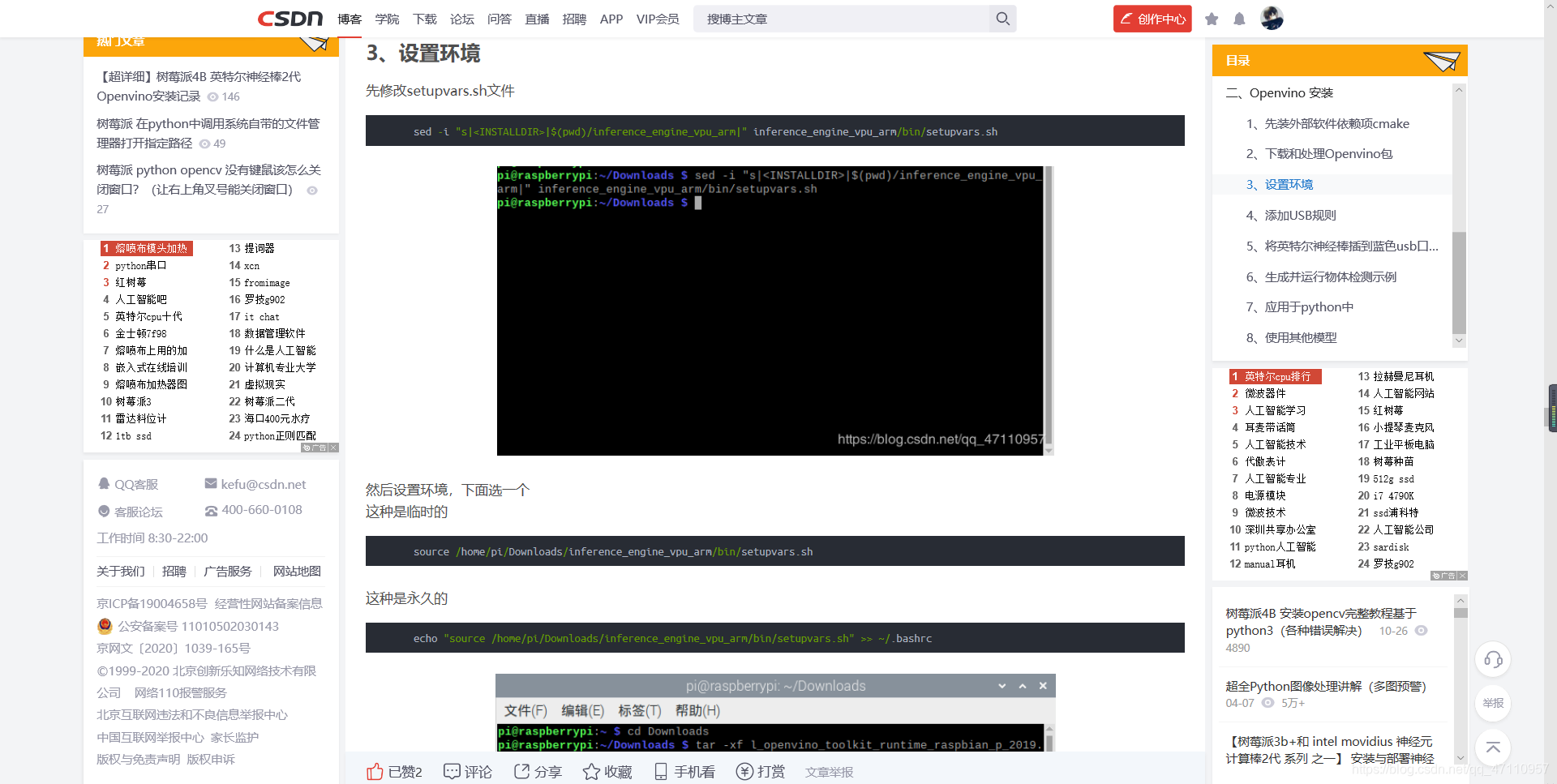Click 打赏 reward coin icon
This screenshot has width=1557, height=784.
(x=744, y=771)
